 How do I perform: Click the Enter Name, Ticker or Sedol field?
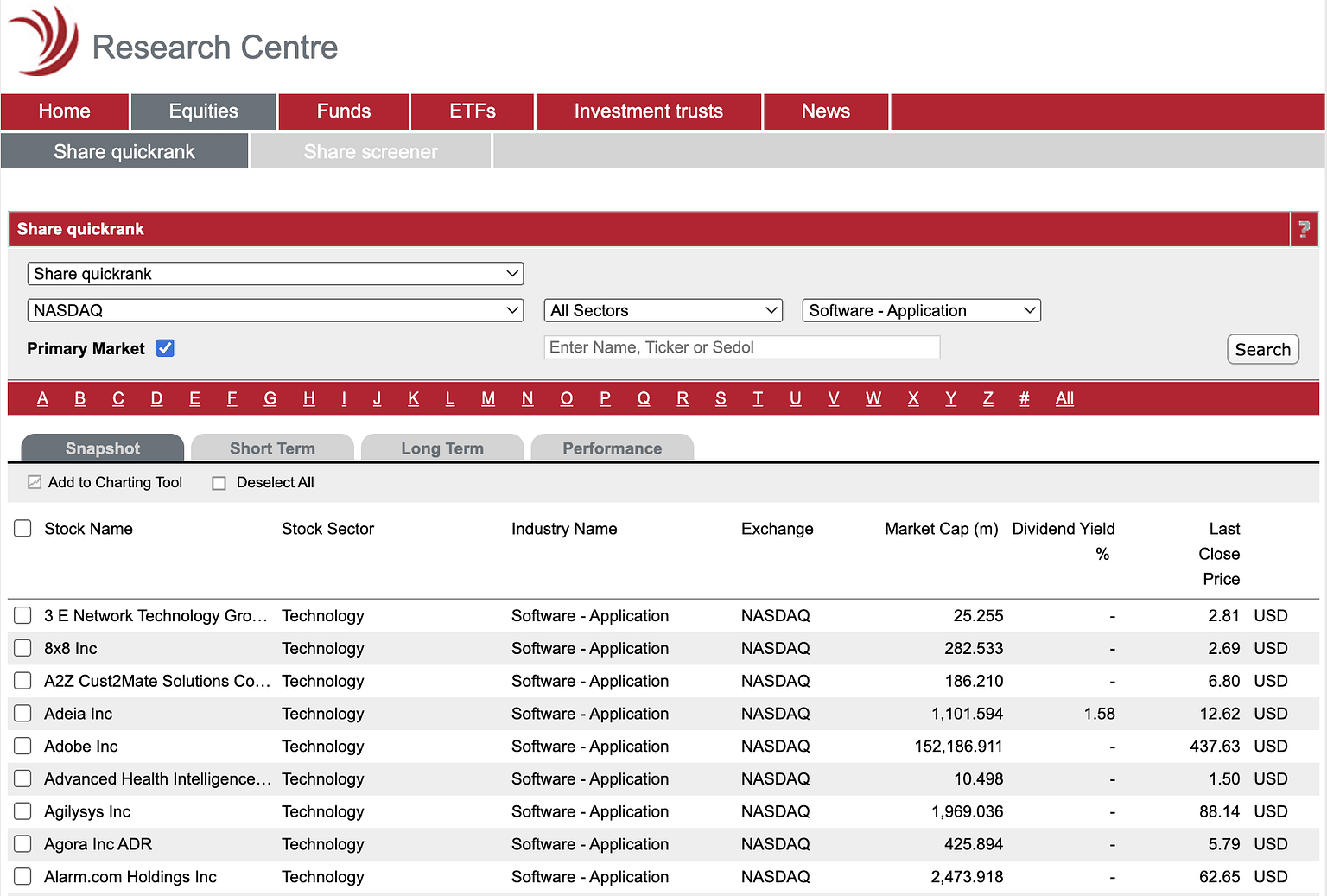[x=741, y=346]
